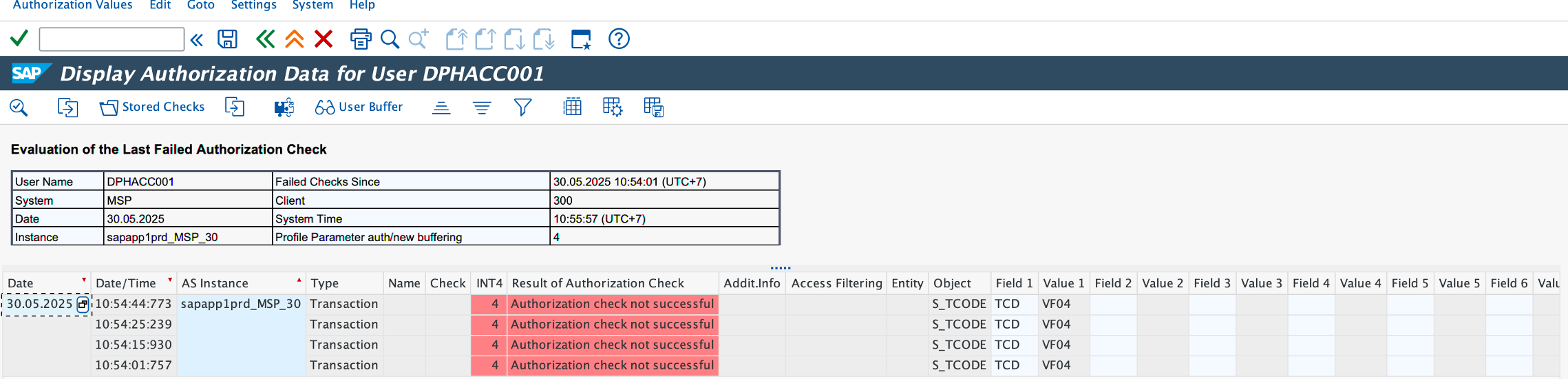1568x379 pixels.
Task: Click the Date column header sort indicator
Action: pyautogui.click(x=84, y=280)
